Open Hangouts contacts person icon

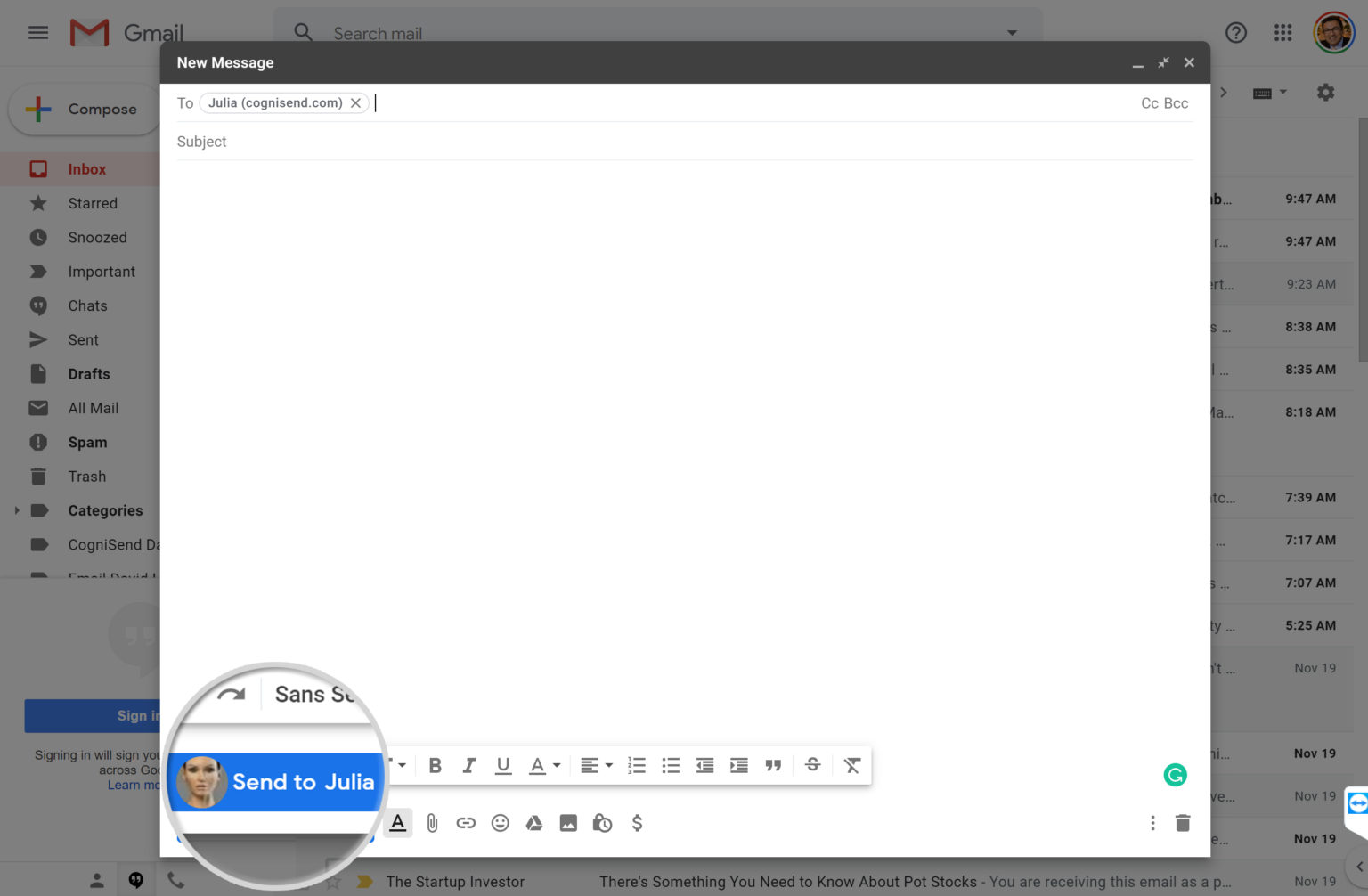point(97,881)
